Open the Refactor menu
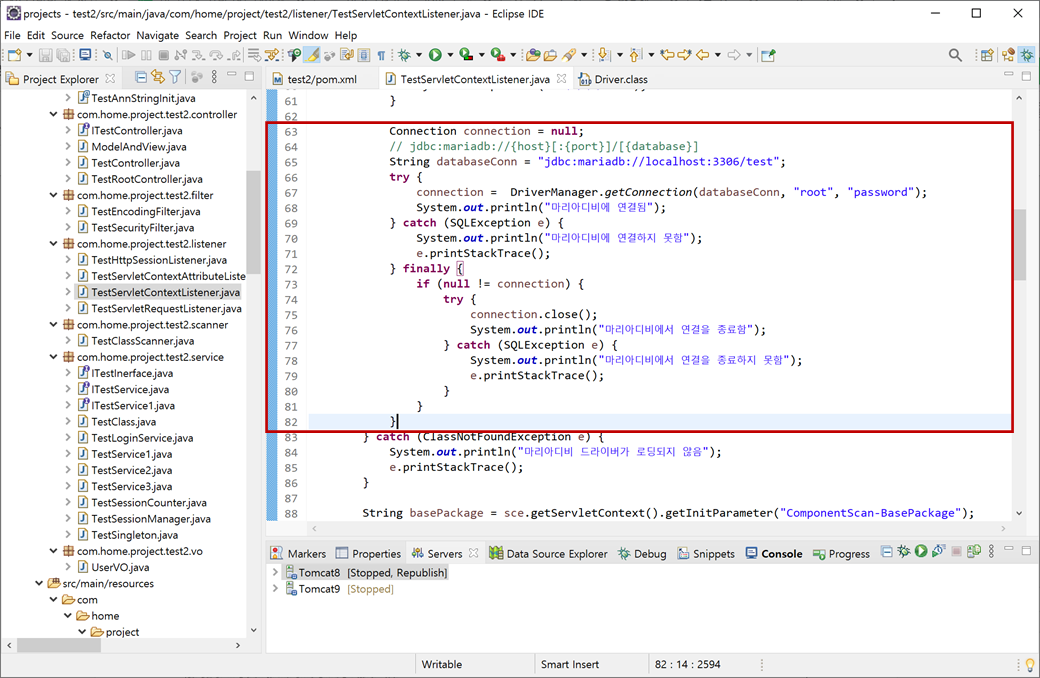Screen dimensions: 1040x678 [110, 35]
